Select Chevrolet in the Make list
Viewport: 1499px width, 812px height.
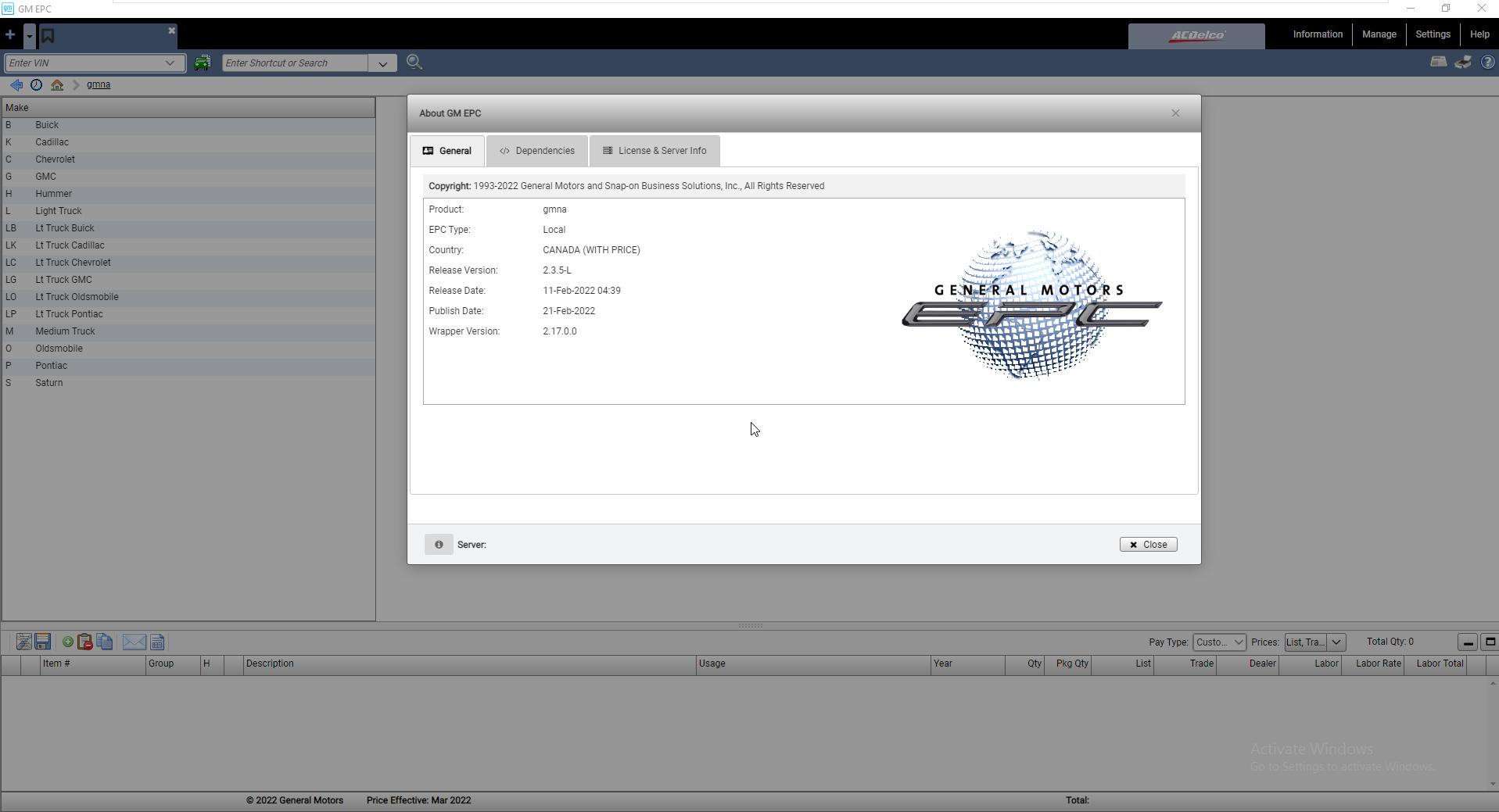click(x=188, y=159)
